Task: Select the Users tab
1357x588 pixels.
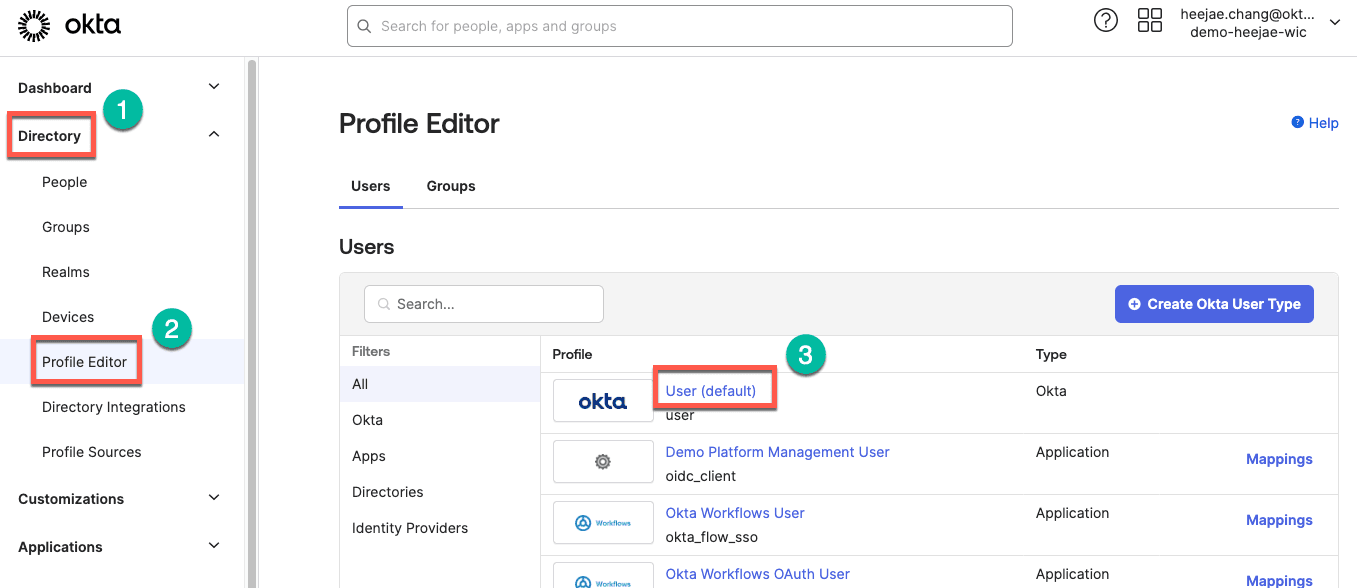Action: click(x=370, y=186)
